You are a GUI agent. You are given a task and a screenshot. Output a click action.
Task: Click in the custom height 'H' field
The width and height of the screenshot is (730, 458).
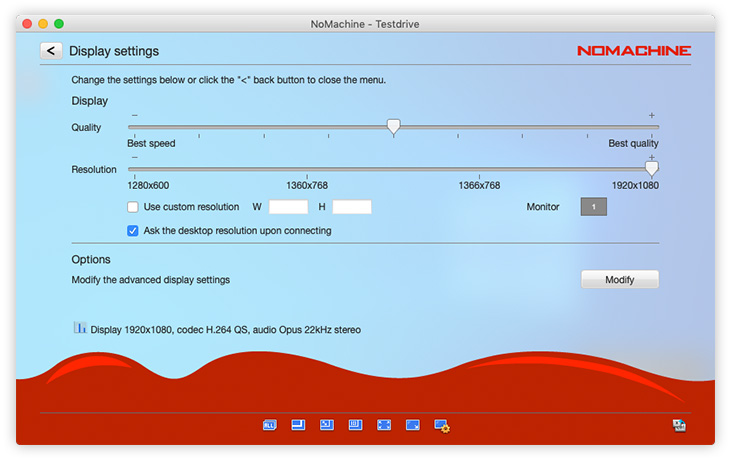351,207
